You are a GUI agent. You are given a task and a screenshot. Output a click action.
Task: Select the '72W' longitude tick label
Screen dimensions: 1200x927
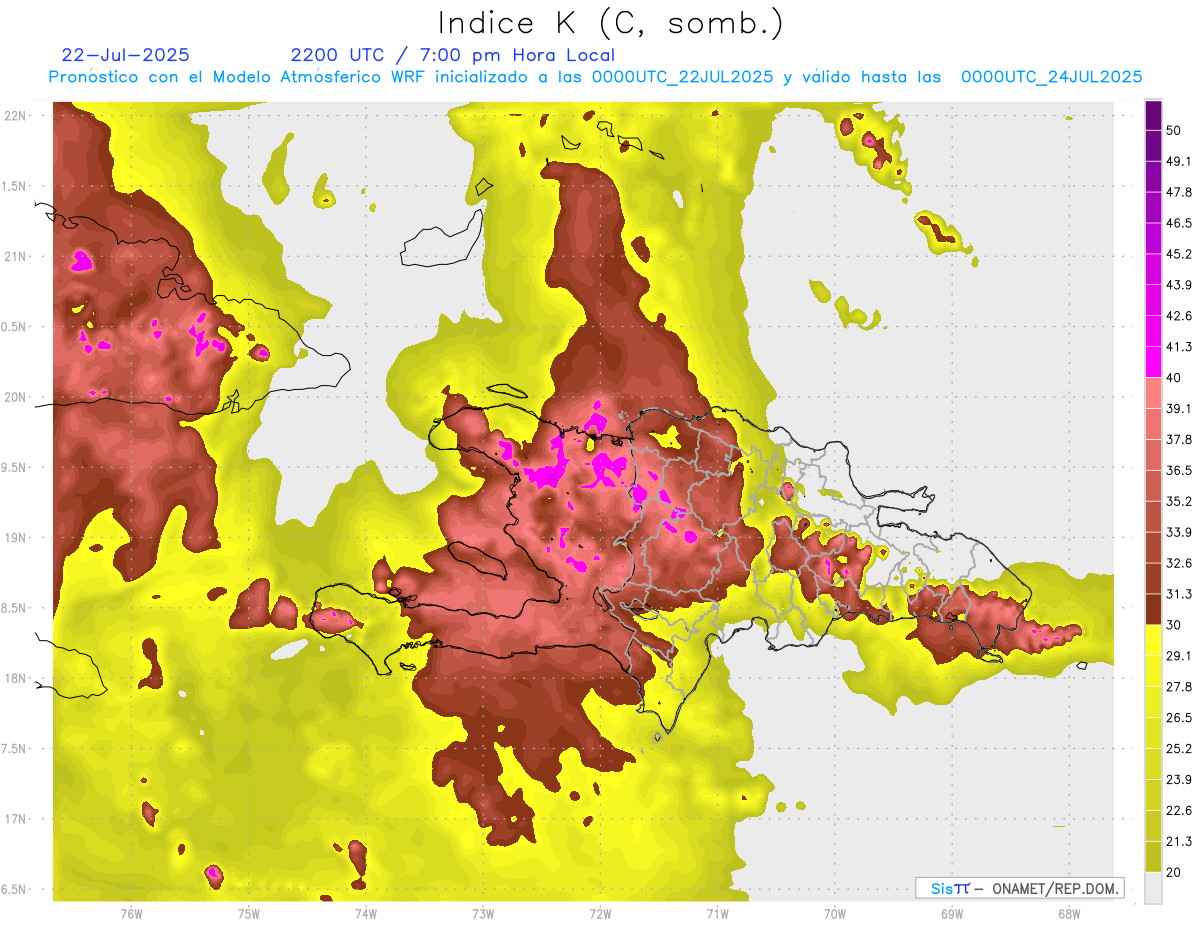click(x=600, y=914)
